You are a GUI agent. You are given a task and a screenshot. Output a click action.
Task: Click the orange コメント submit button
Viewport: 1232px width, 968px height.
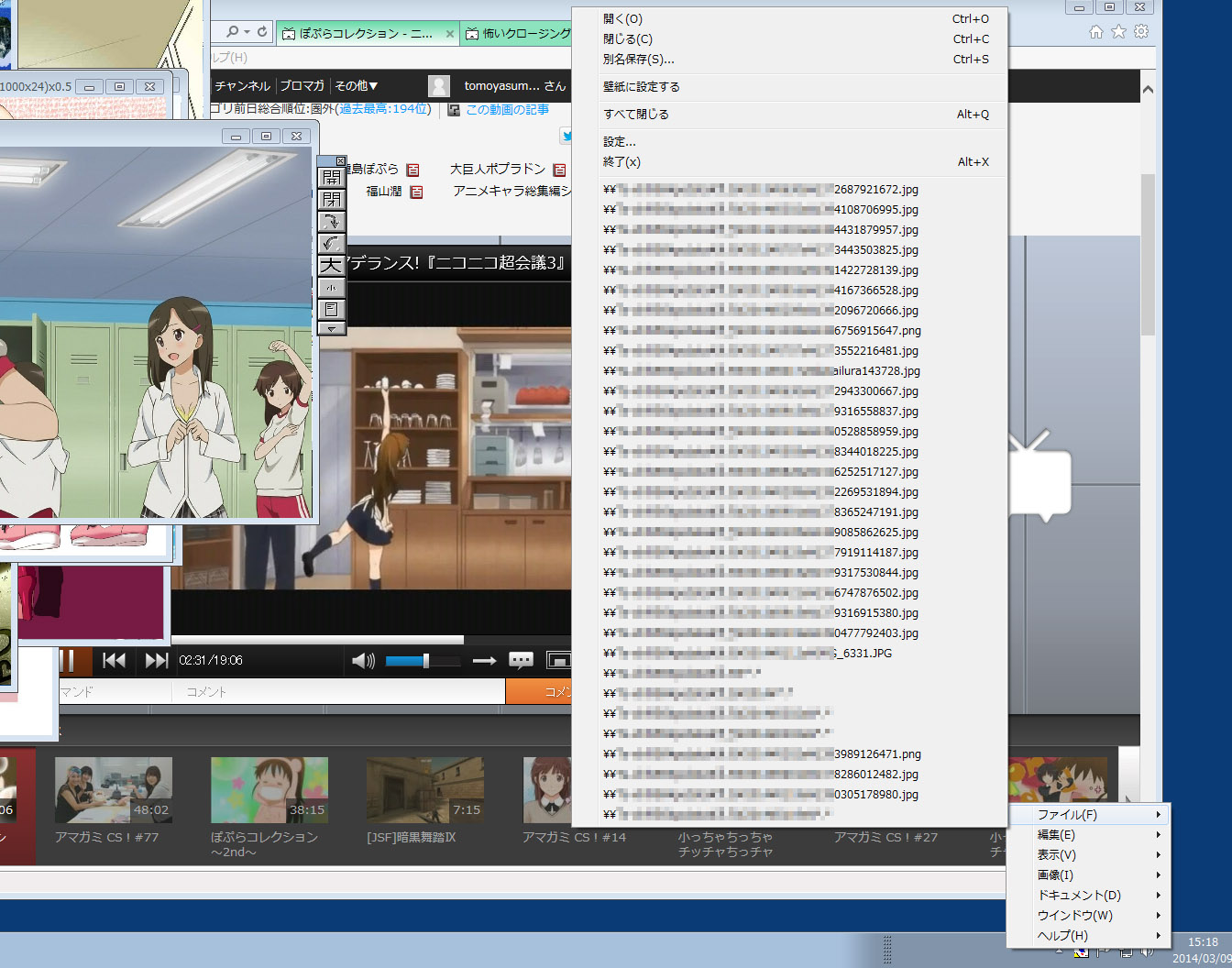[x=539, y=691]
